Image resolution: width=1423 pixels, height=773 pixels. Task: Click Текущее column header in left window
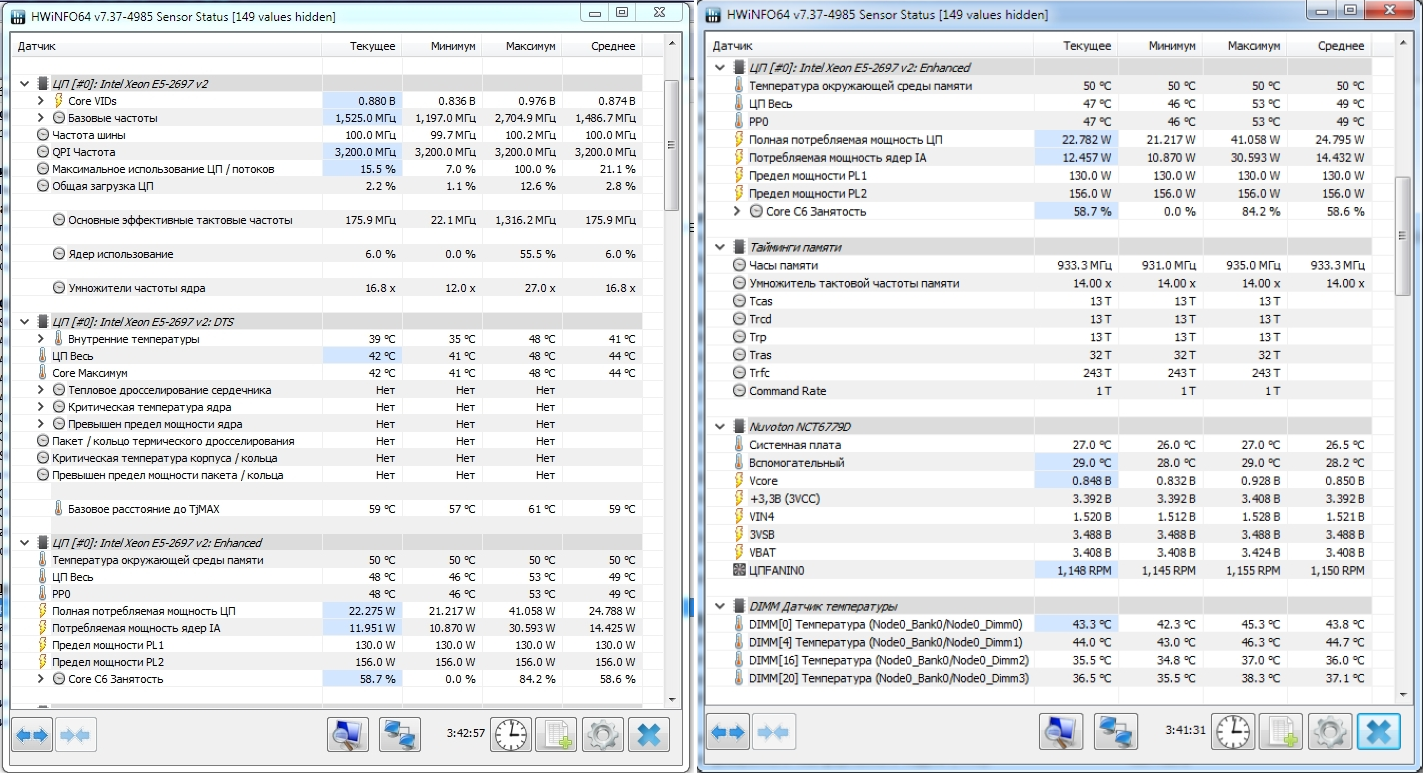click(362, 46)
